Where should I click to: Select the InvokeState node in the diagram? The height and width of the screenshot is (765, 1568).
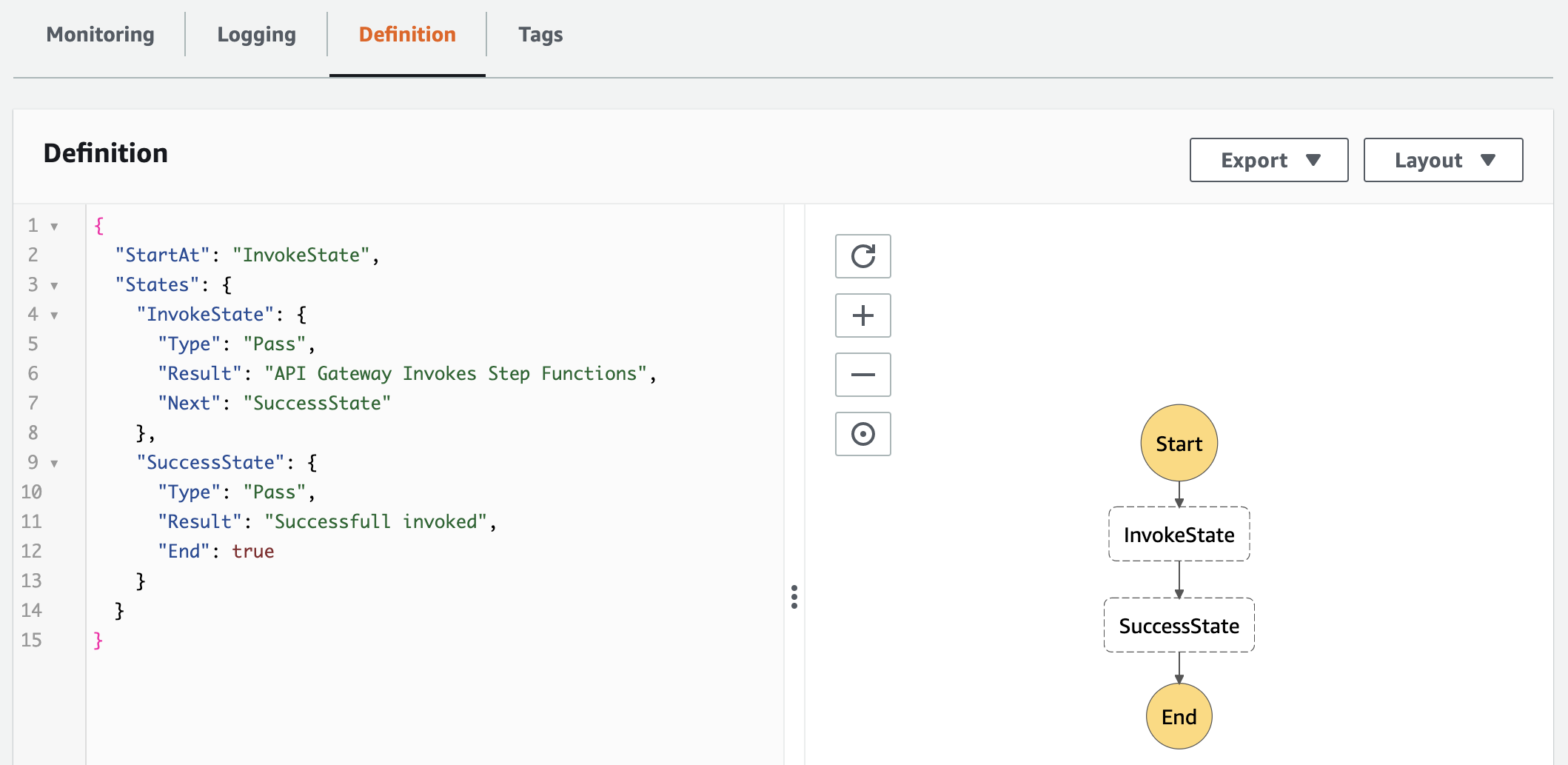click(1178, 534)
